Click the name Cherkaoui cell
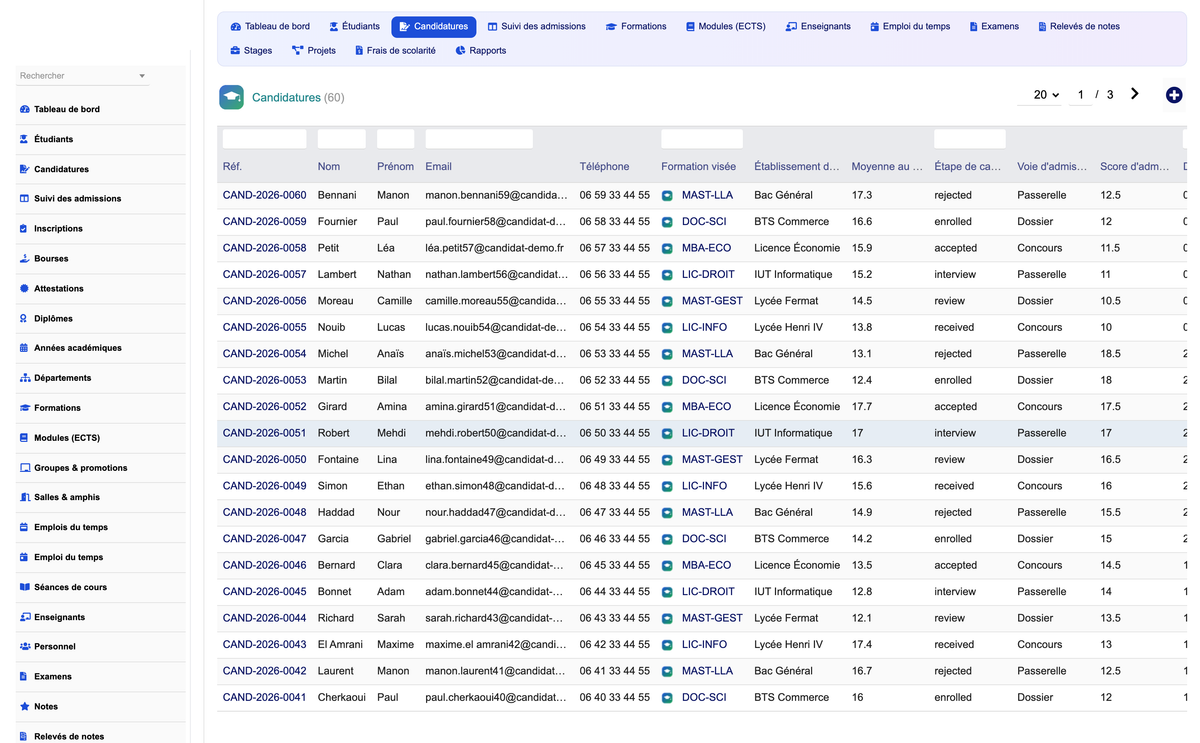The height and width of the screenshot is (743, 1200). click(341, 697)
